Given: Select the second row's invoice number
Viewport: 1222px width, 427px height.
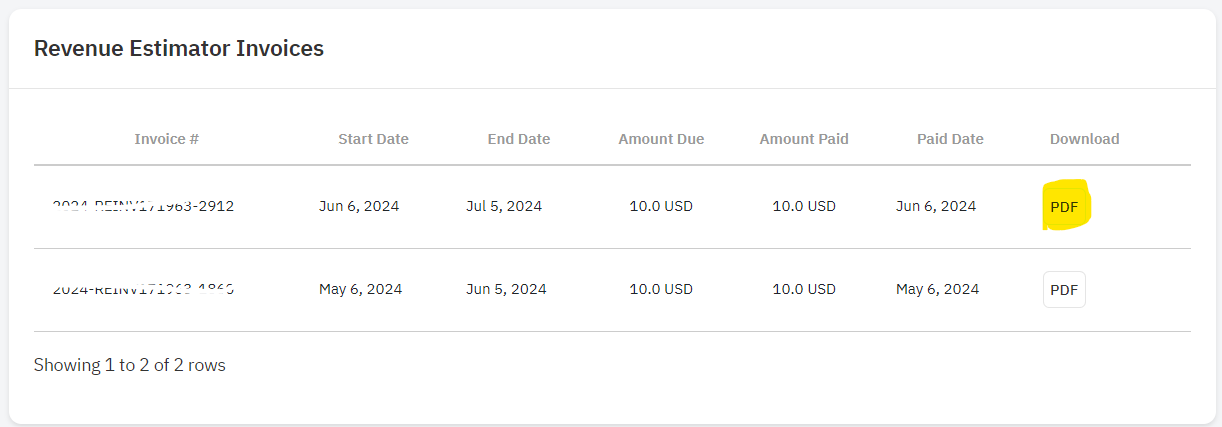Looking at the screenshot, I should tap(143, 289).
